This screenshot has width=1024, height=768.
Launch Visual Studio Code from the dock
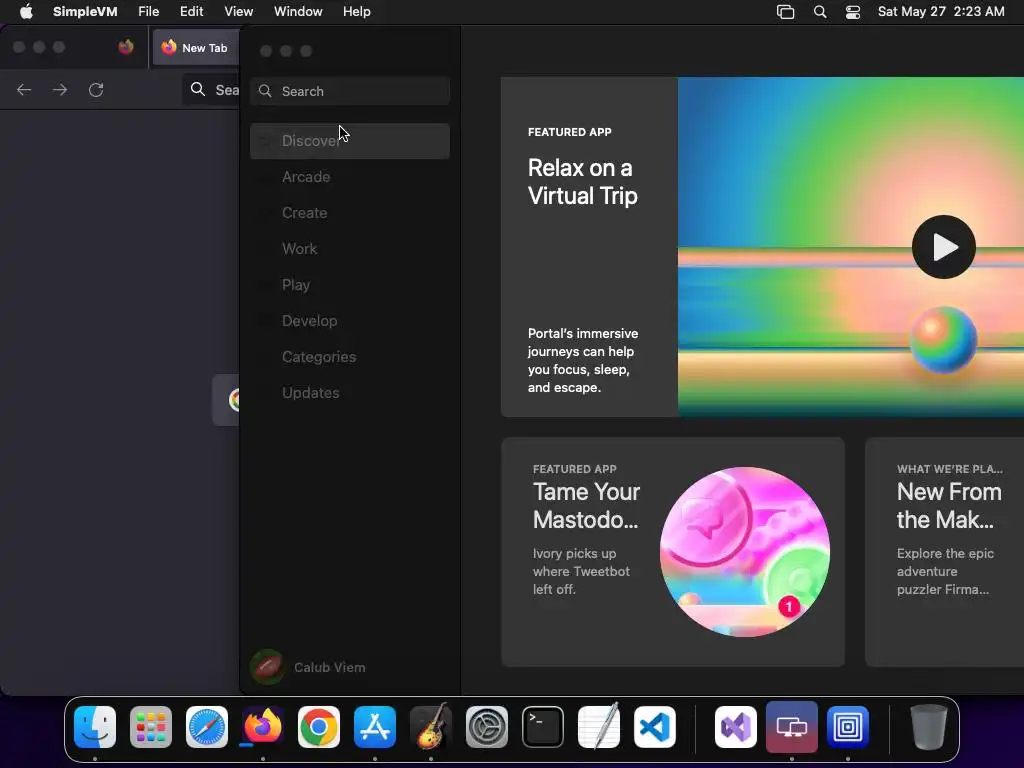(x=654, y=727)
